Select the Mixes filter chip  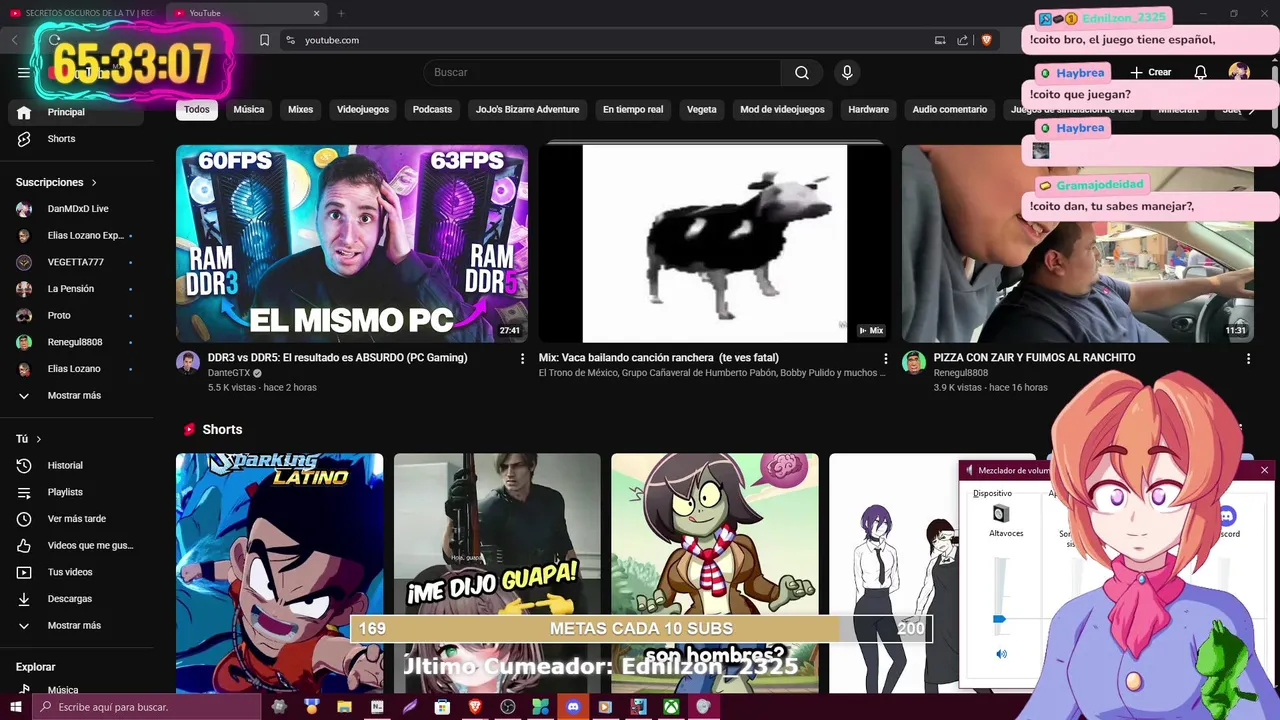(x=301, y=110)
